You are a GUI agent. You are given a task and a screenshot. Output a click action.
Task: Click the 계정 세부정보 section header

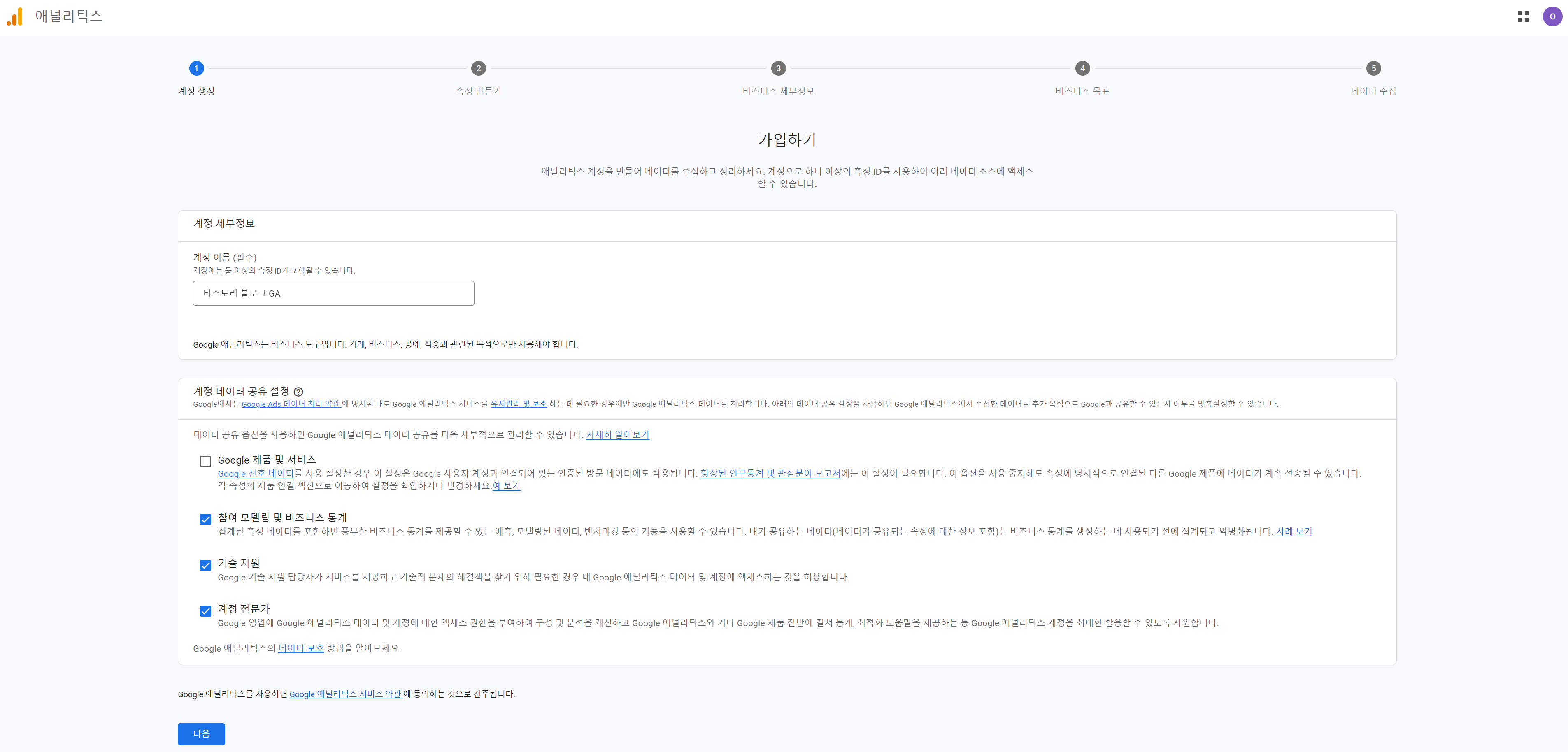coord(224,224)
